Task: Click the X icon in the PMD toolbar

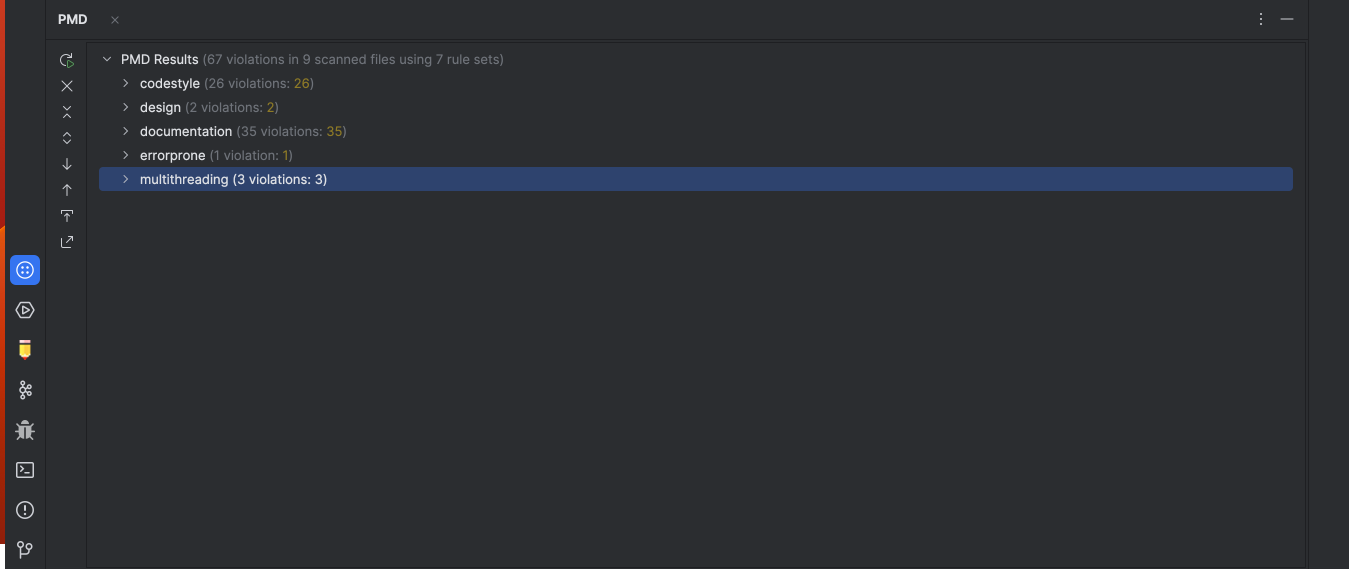Action: click(x=67, y=86)
